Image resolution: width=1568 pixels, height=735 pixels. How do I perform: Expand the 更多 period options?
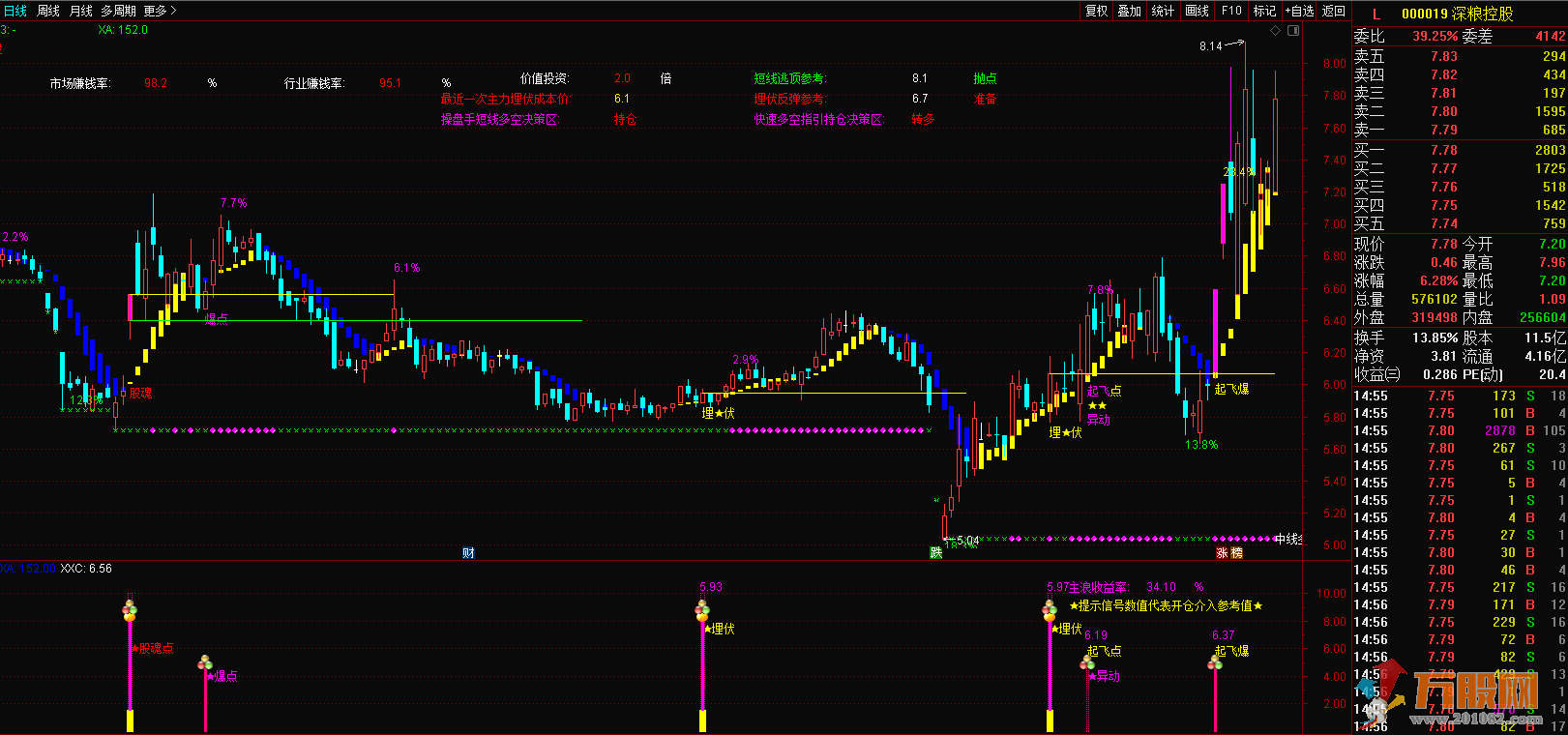160,11
